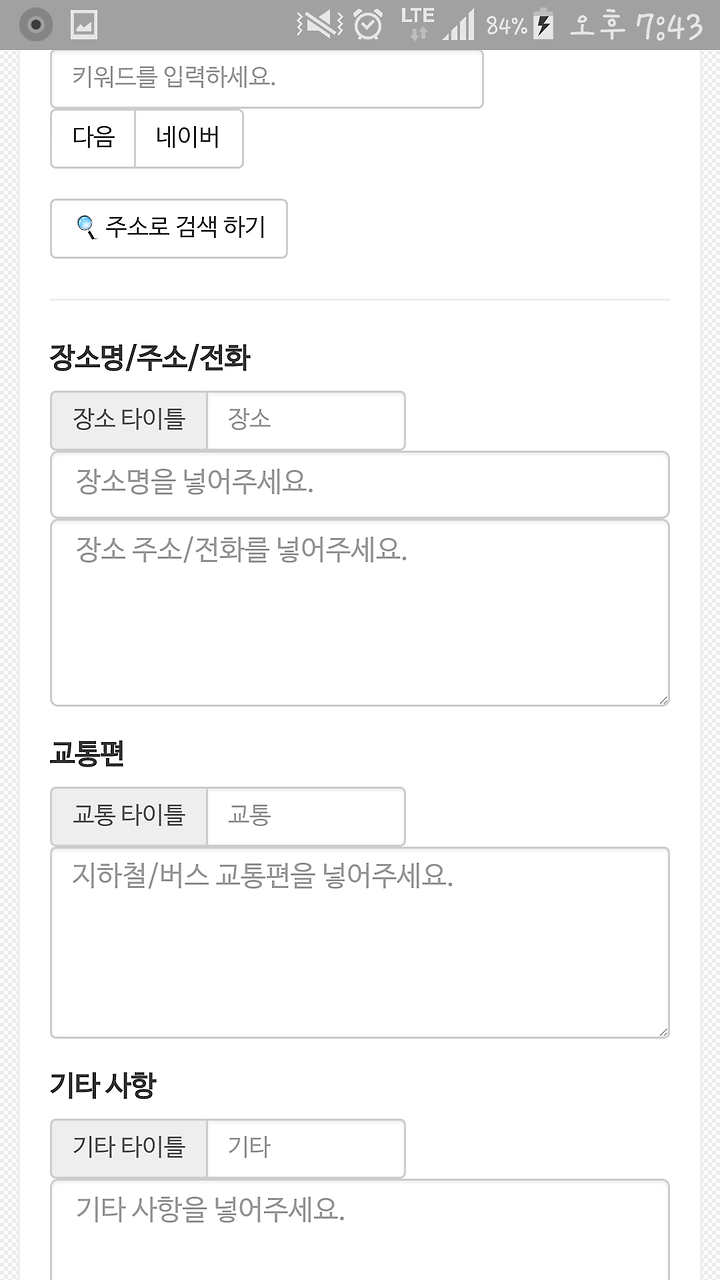Viewport: 720px width, 1280px height.
Task: Click the 기타 사항을 넣어주세요 textarea
Action: click(360, 1230)
